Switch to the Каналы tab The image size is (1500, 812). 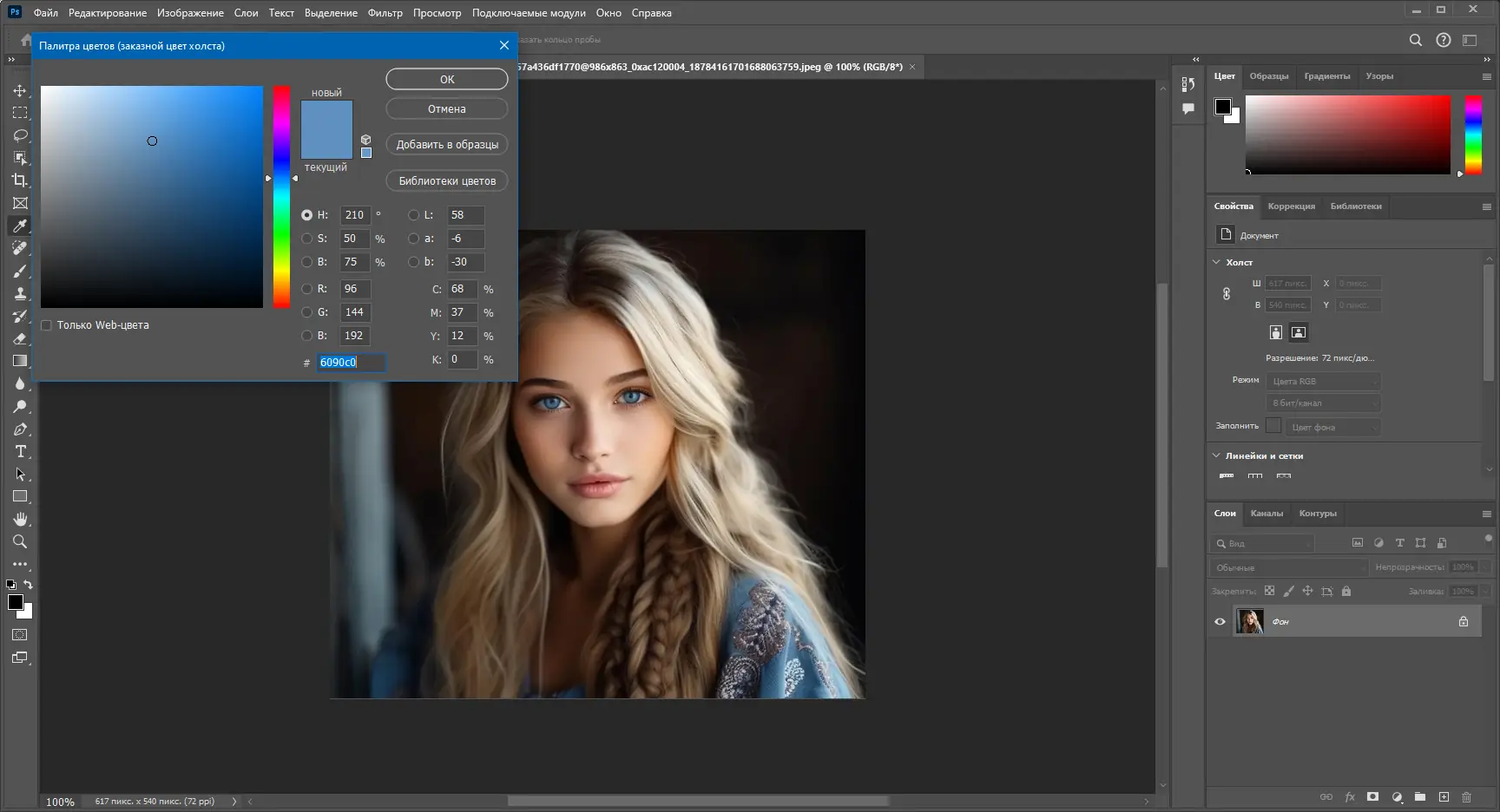(x=1266, y=514)
